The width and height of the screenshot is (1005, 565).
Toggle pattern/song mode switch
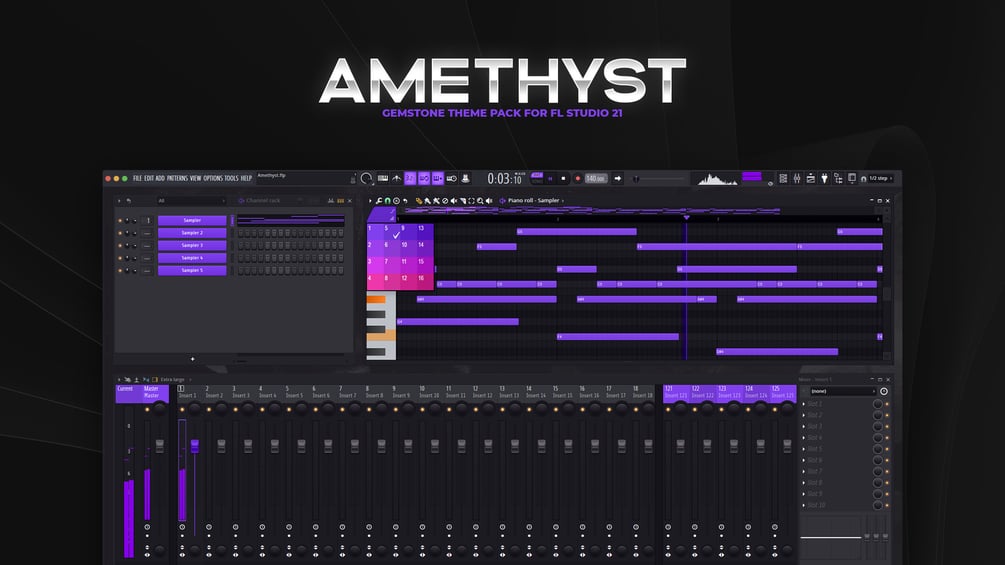point(537,178)
